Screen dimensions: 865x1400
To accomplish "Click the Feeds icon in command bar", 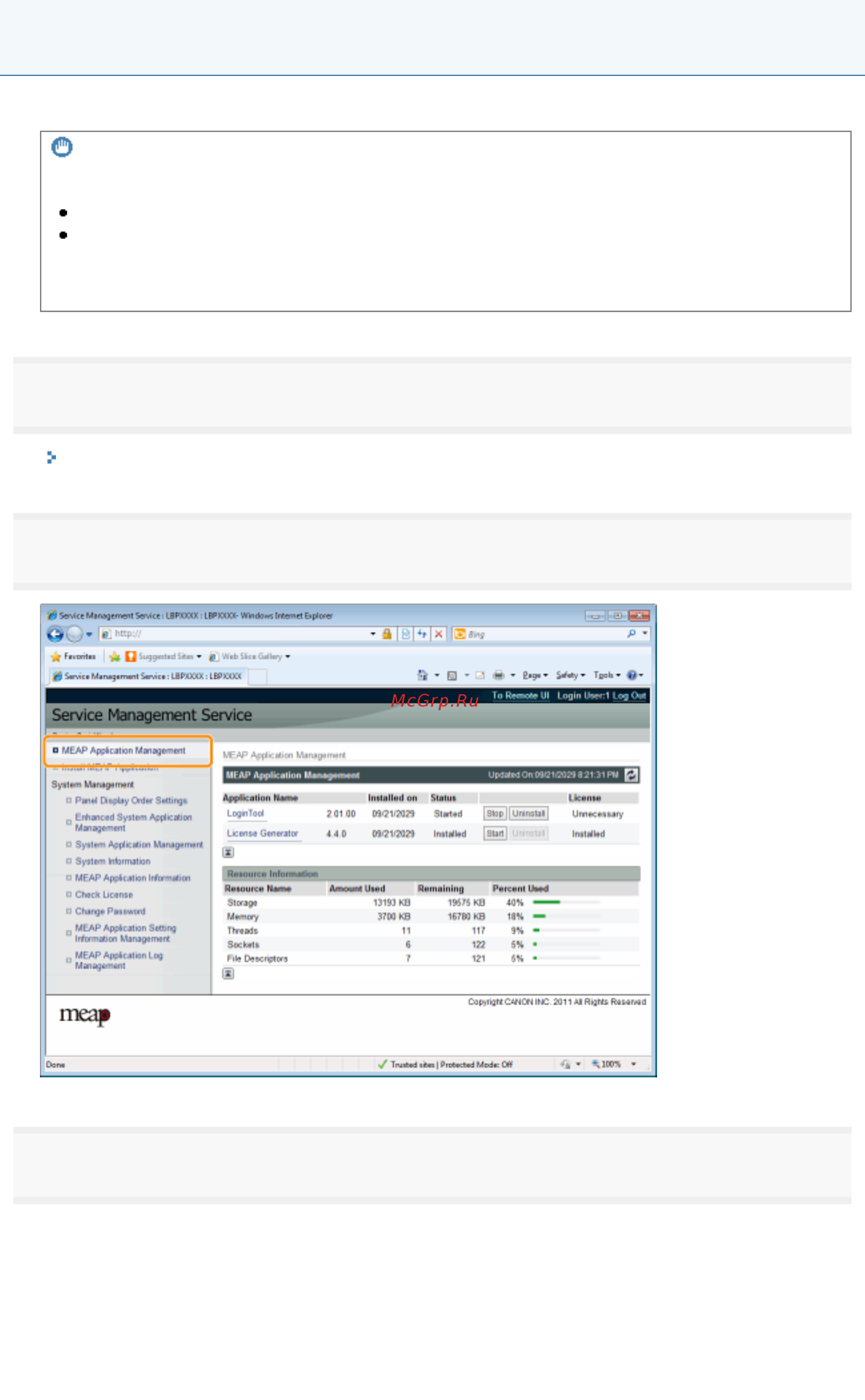I will (452, 676).
